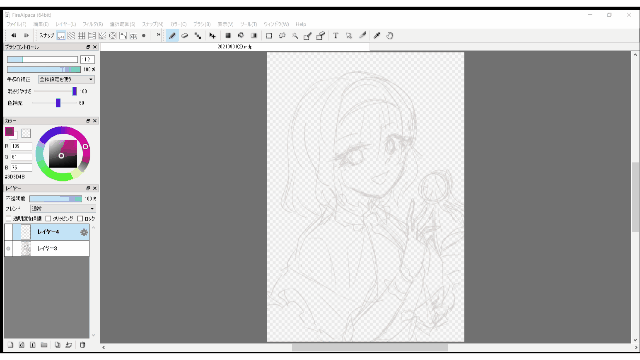
Task: Toggle the Clipping checkbox
Action: 48,219
